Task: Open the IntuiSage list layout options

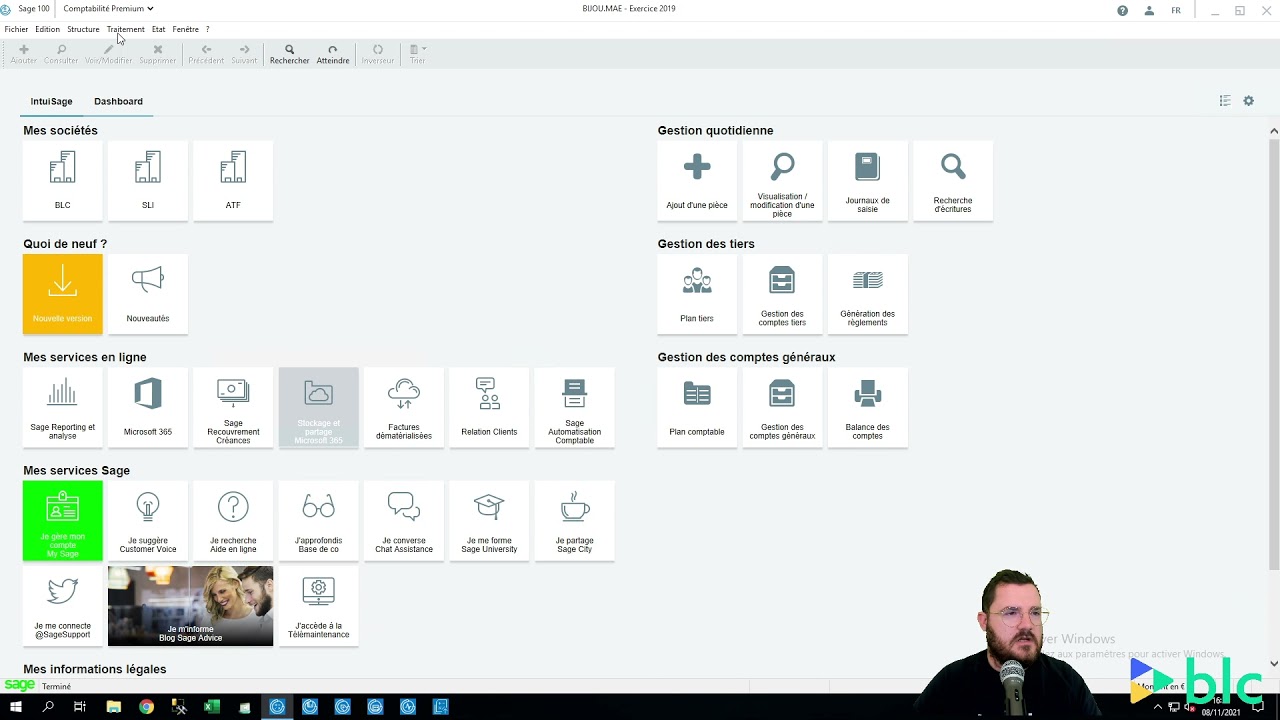Action: click(1225, 101)
